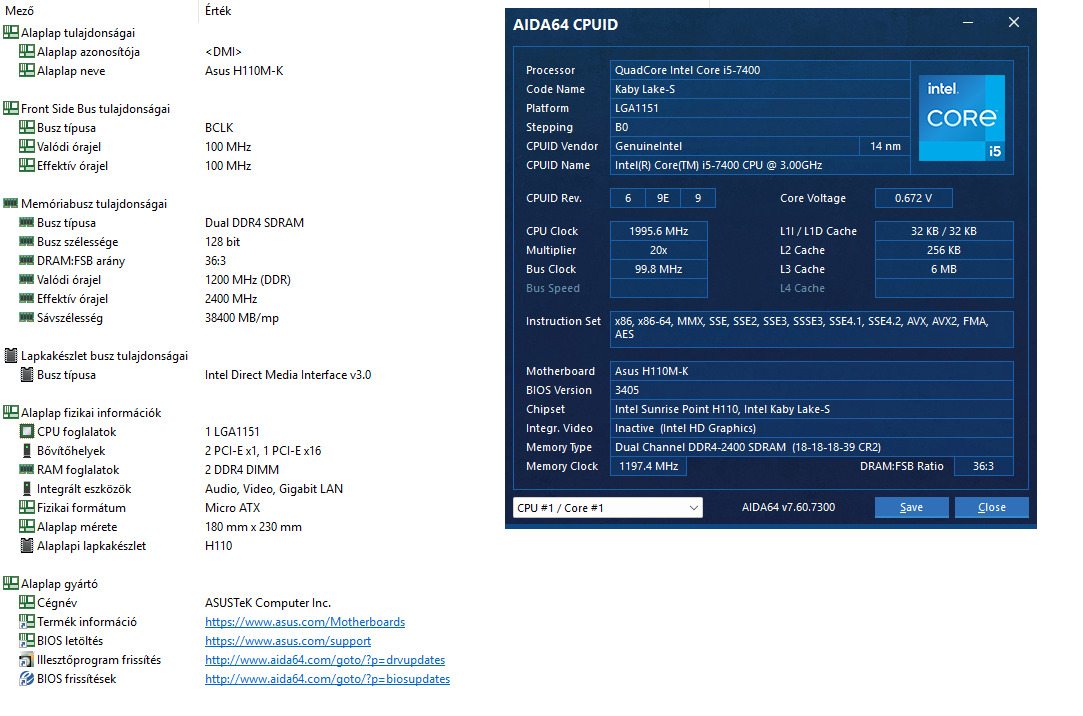Open the aida64 biosupdates link
This screenshot has height=716, width=1083.
click(x=327, y=679)
